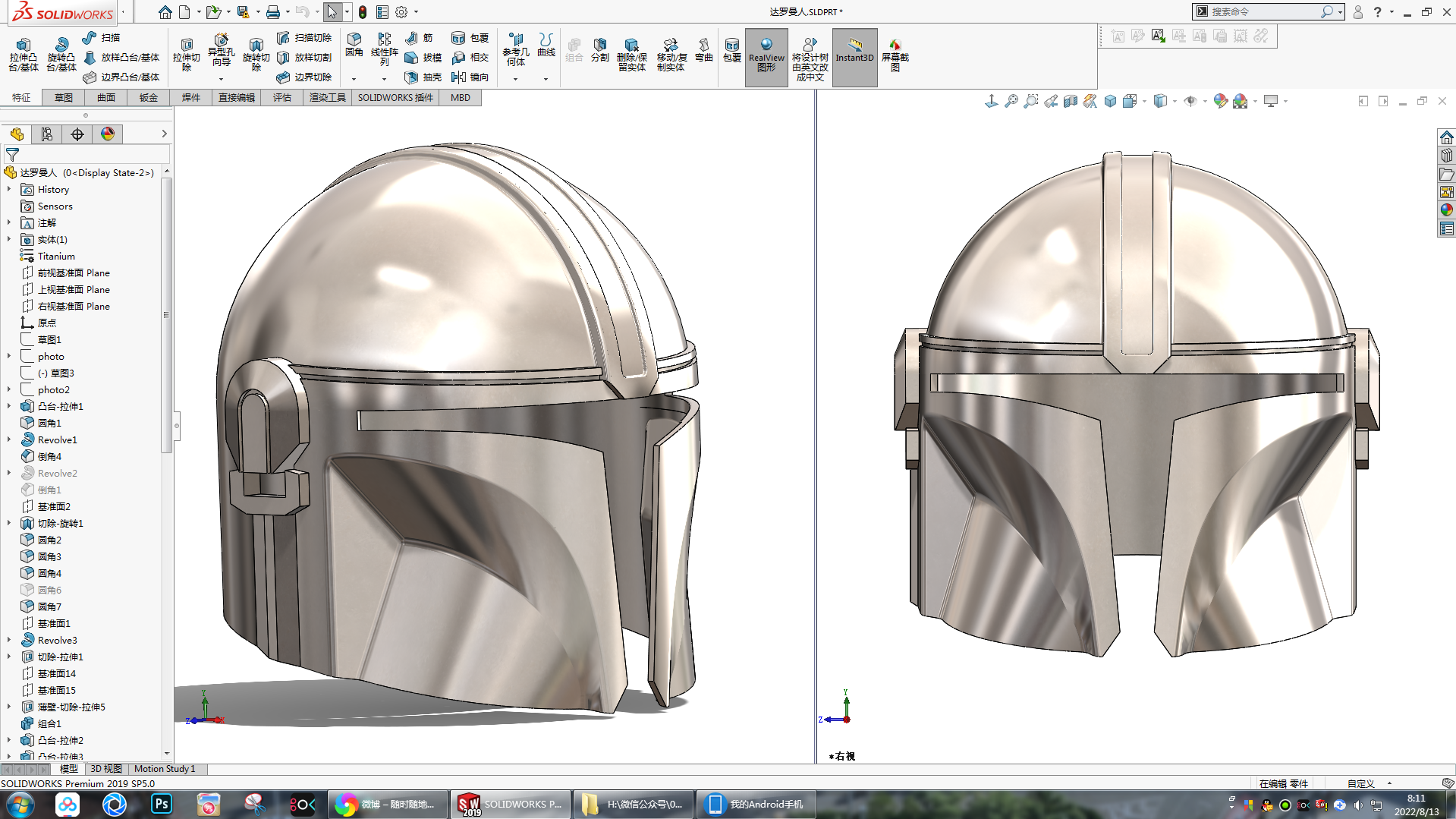Image resolution: width=1456 pixels, height=819 pixels.
Task: Open the DisplayManager appearance tab icon
Action: coord(108,134)
